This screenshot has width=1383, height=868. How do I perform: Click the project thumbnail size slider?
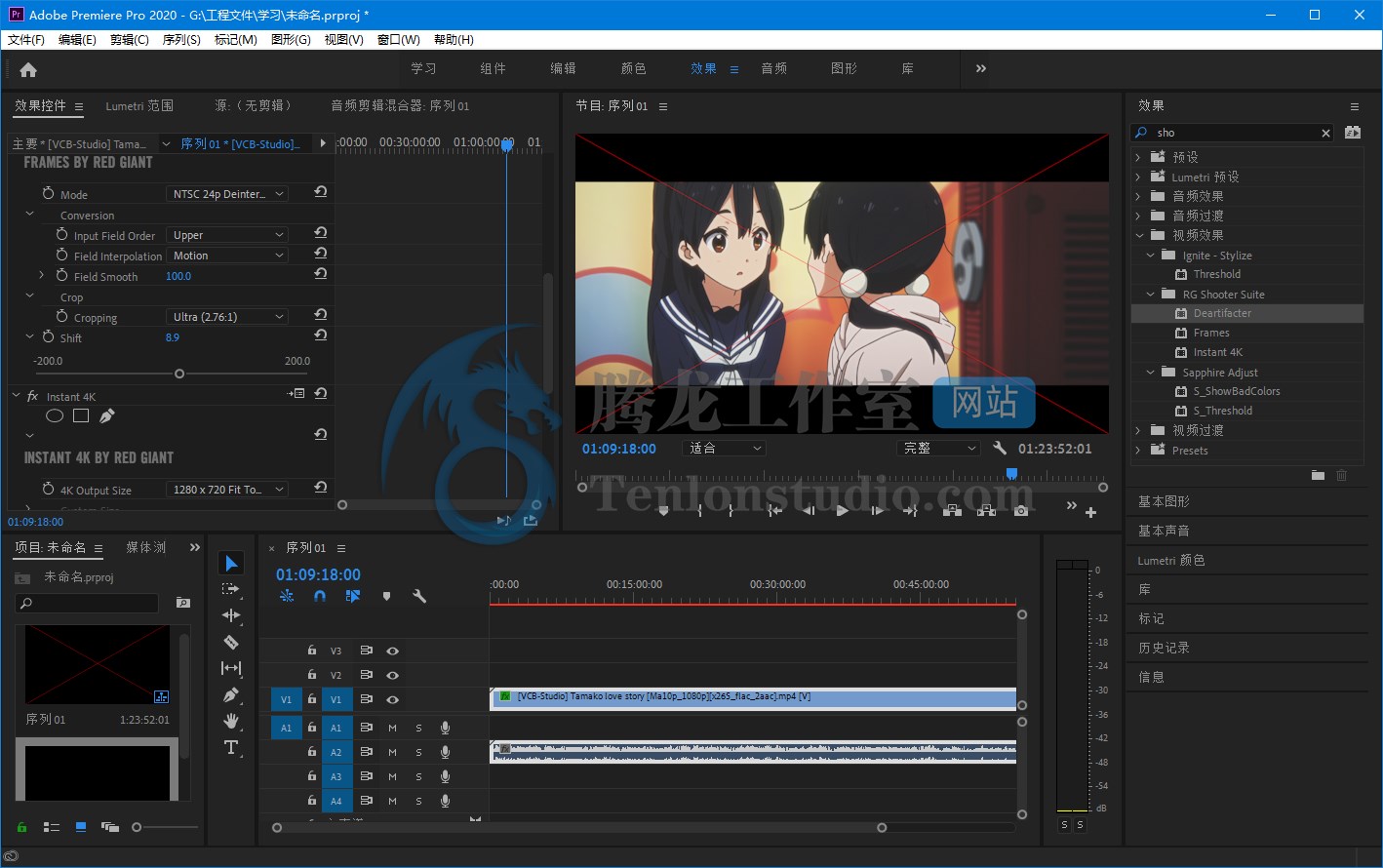[x=137, y=827]
